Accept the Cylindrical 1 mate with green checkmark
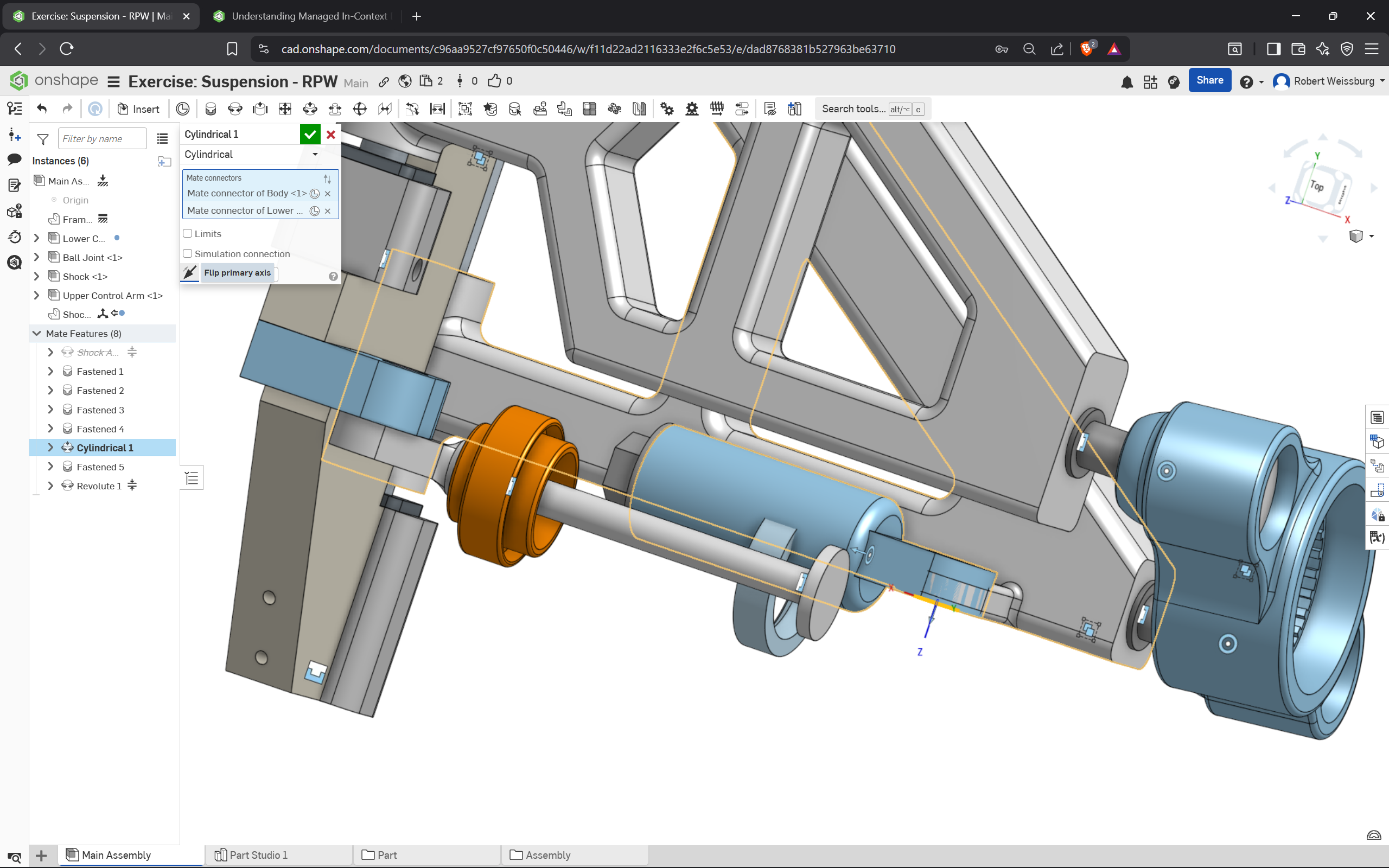Viewport: 1389px width, 868px height. point(310,135)
